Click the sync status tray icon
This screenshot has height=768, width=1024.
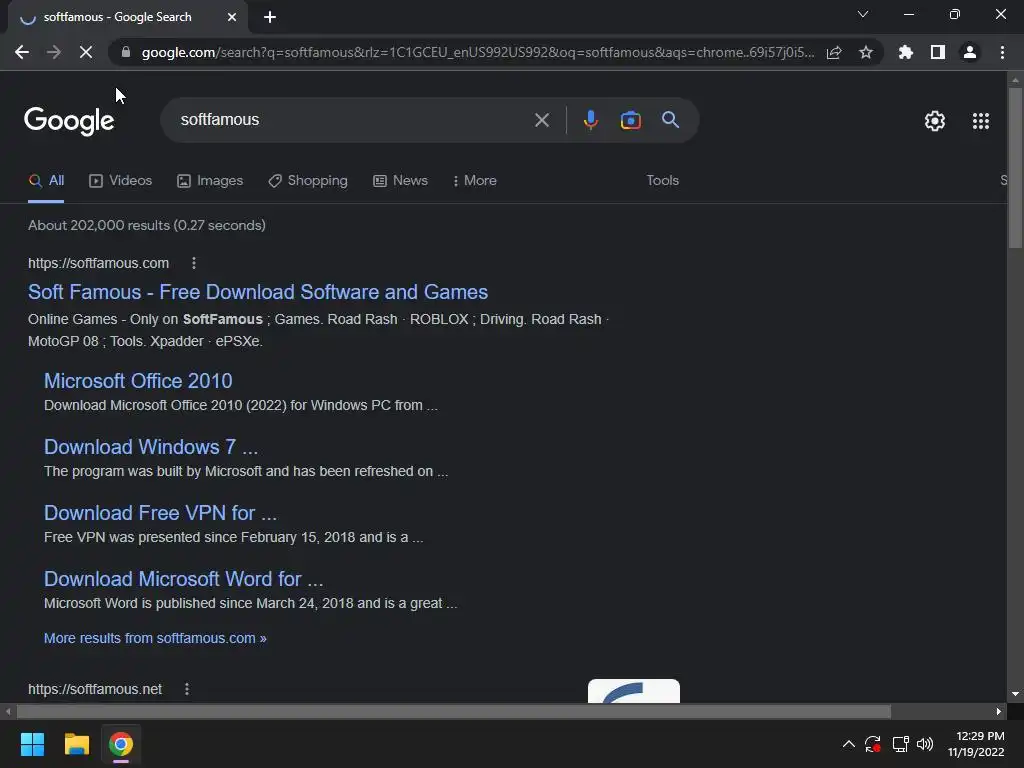[873, 744]
